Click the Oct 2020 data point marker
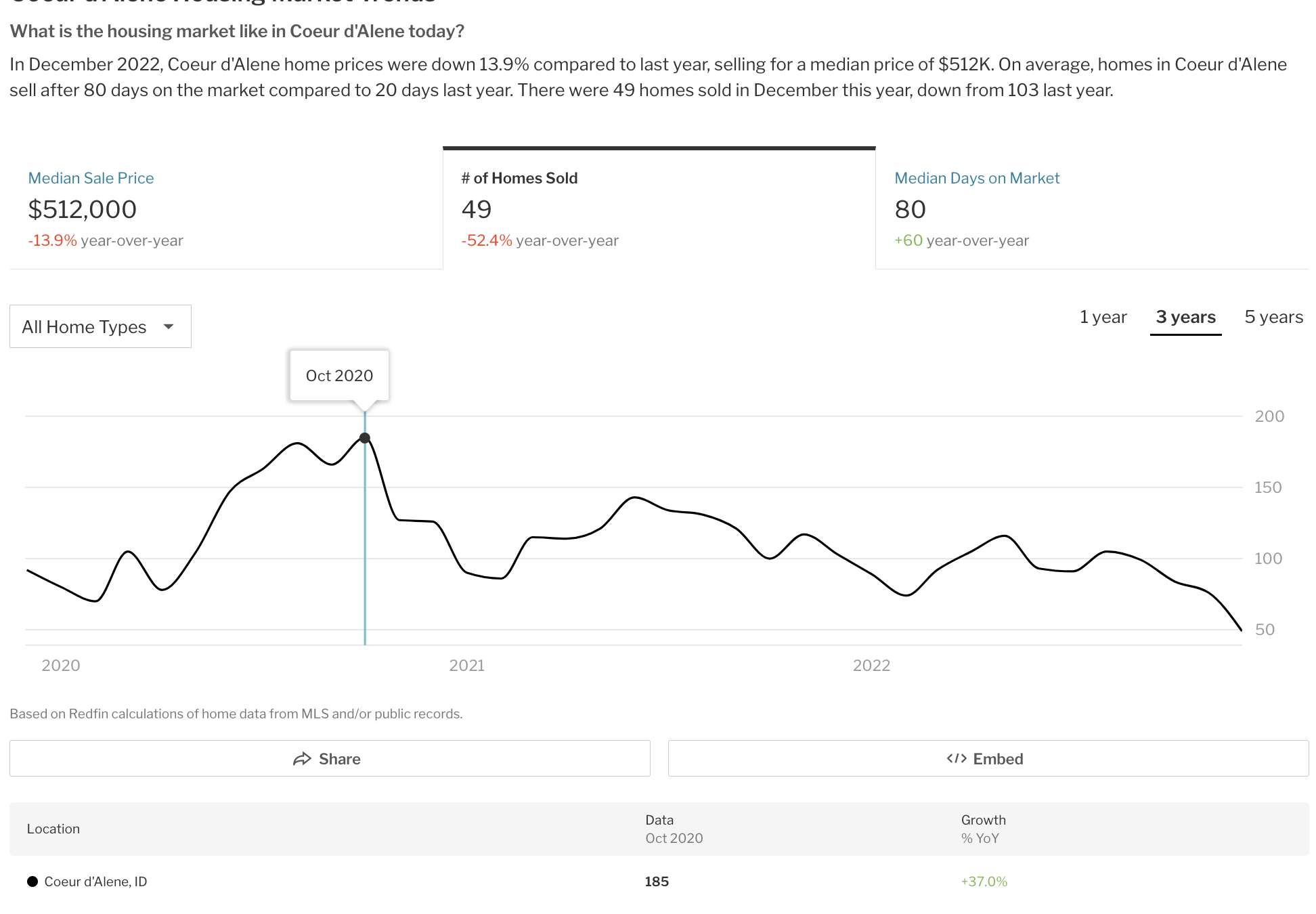Image resolution: width=1316 pixels, height=914 pixels. 365,438
